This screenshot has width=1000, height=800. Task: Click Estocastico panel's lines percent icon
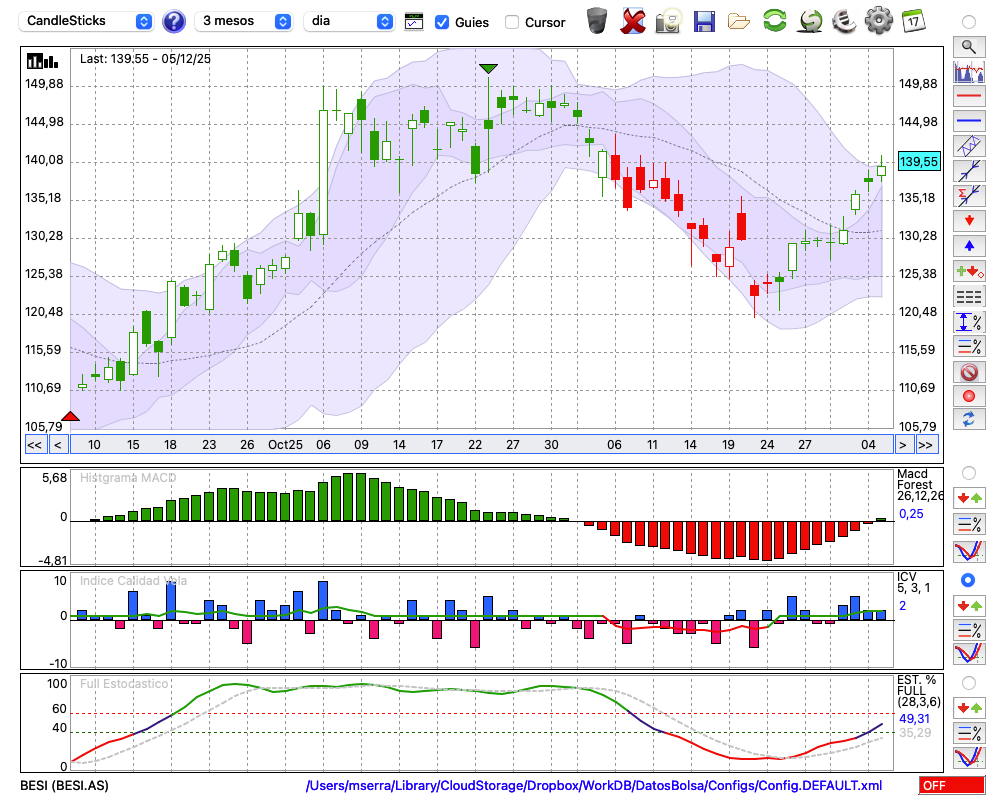[x=969, y=733]
